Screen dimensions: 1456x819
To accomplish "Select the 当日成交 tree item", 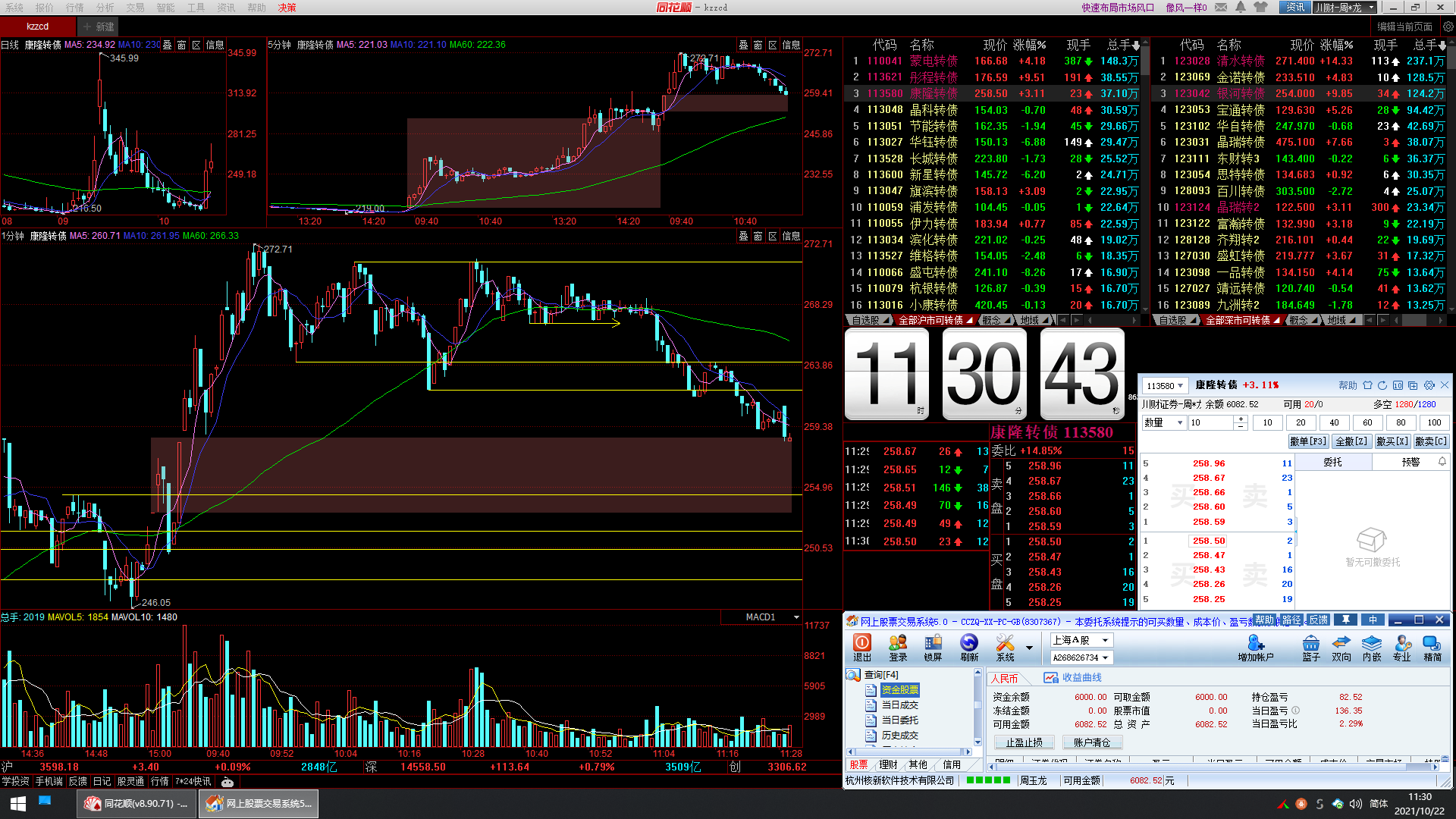I will (x=899, y=705).
